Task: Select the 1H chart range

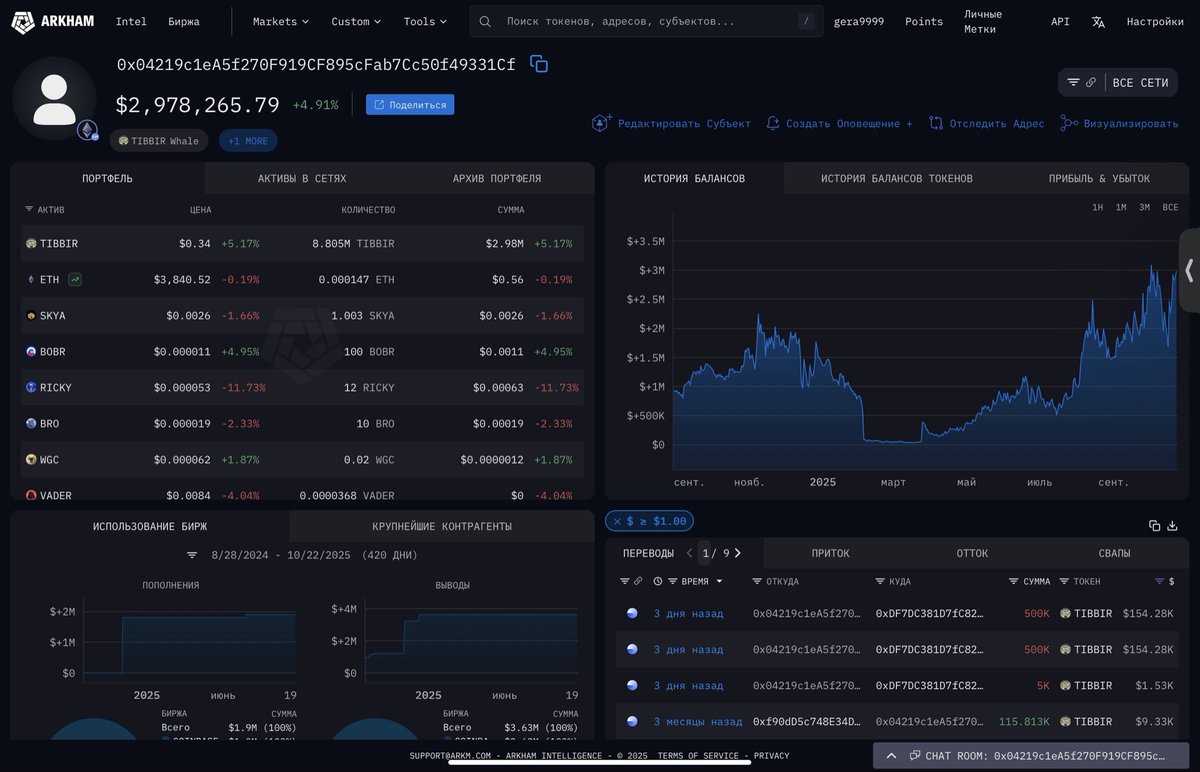Action: click(1097, 207)
